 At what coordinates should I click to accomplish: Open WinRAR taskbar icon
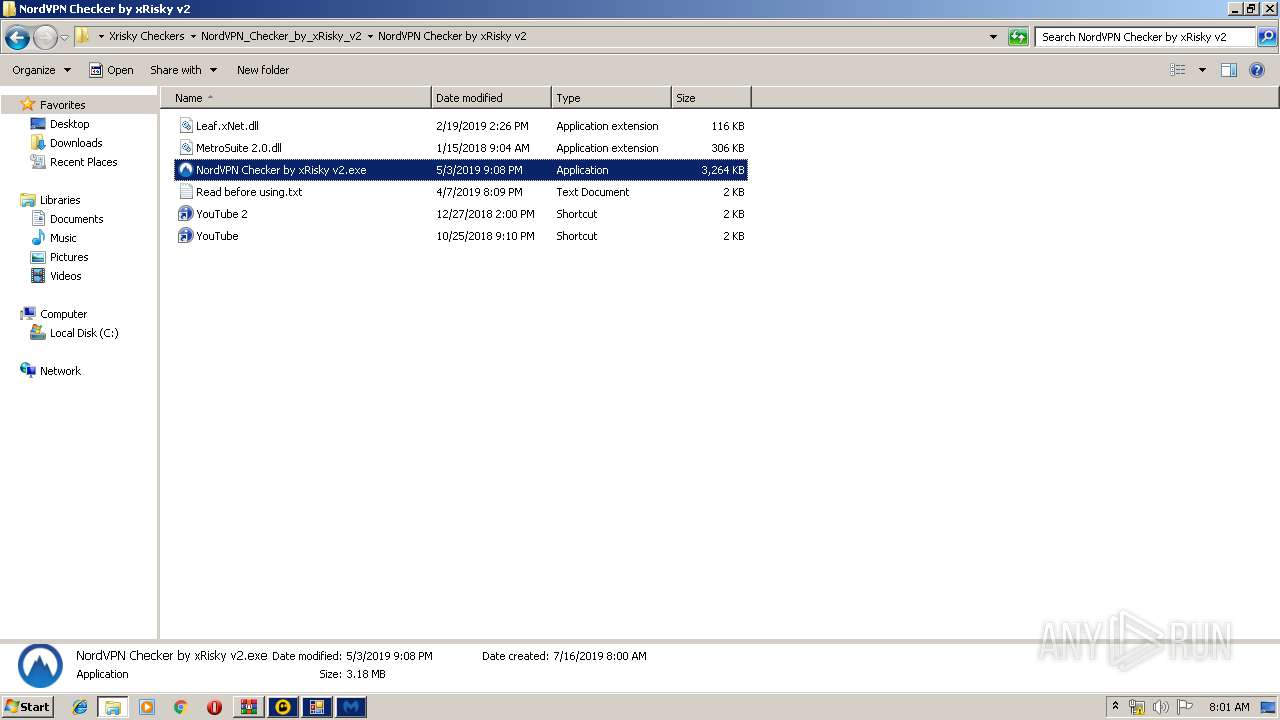[x=249, y=707]
